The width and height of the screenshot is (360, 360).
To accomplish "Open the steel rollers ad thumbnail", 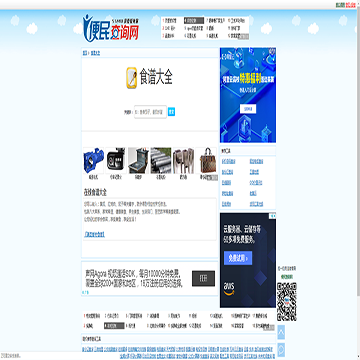I will (x=161, y=161).
